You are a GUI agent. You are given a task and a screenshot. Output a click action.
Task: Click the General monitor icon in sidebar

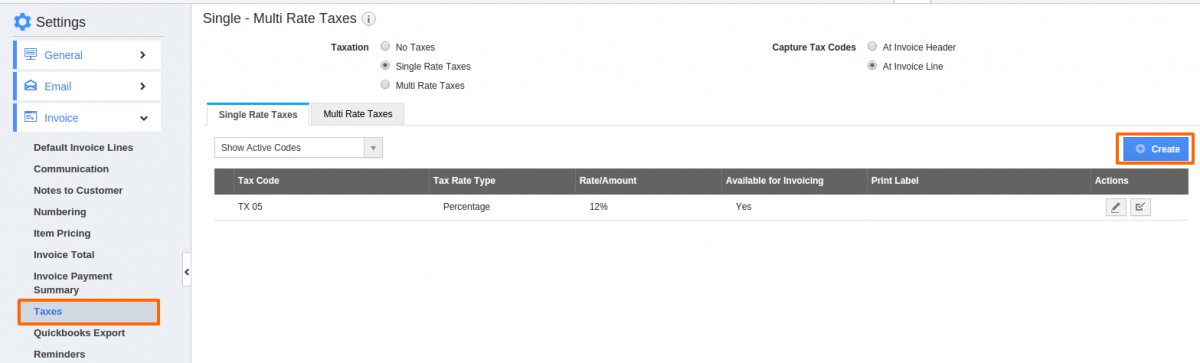pyautogui.click(x=30, y=55)
